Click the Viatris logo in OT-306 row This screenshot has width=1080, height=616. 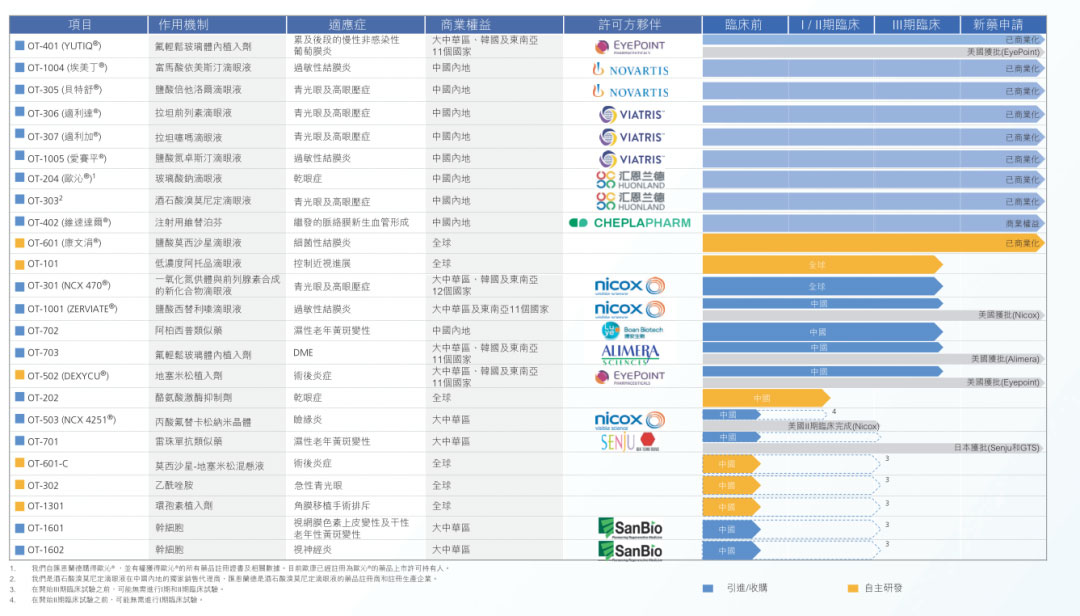click(x=630, y=114)
